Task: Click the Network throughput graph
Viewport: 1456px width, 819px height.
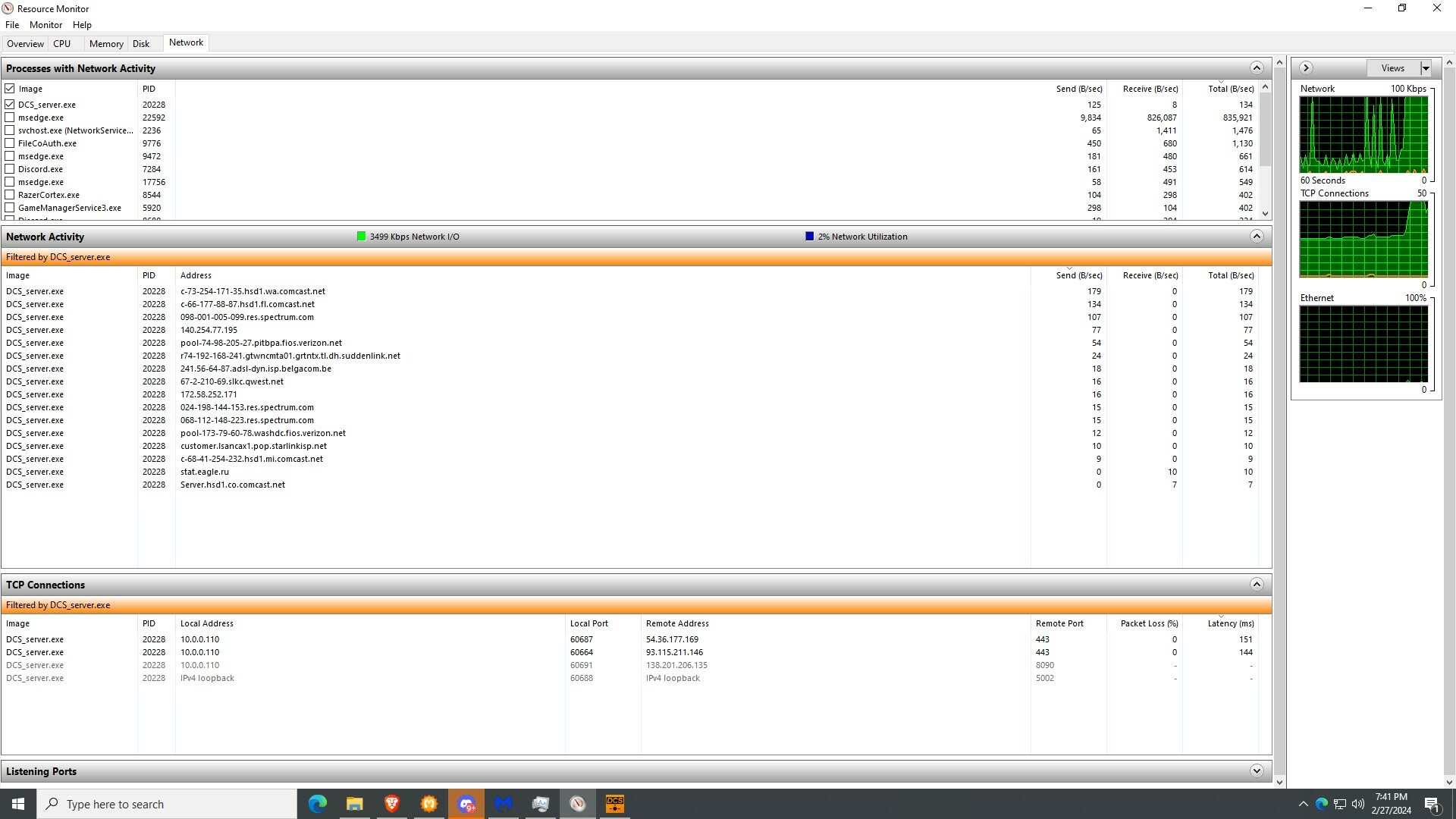Action: (1363, 135)
